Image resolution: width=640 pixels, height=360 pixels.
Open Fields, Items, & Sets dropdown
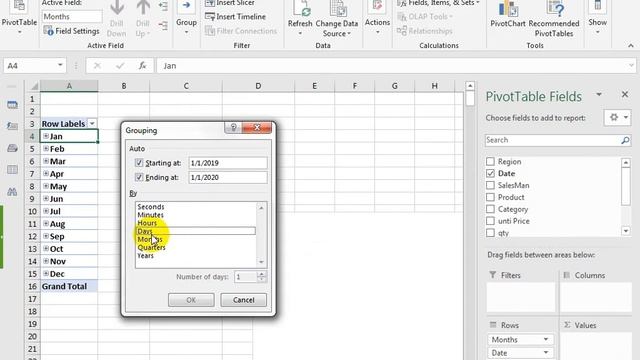438,3
